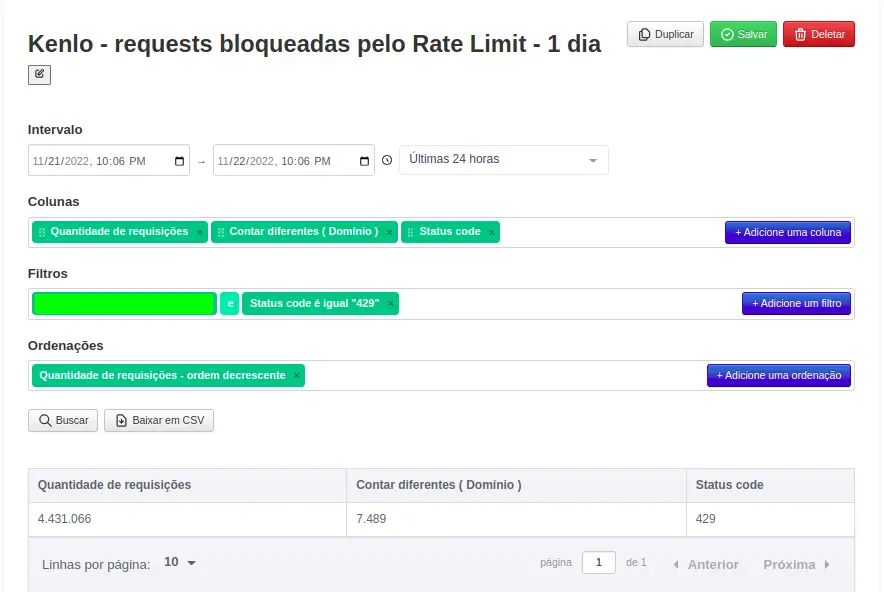Click drag handle on Quantidade de requisições chip
Screen dimensions: 884x592
pos(40,231)
